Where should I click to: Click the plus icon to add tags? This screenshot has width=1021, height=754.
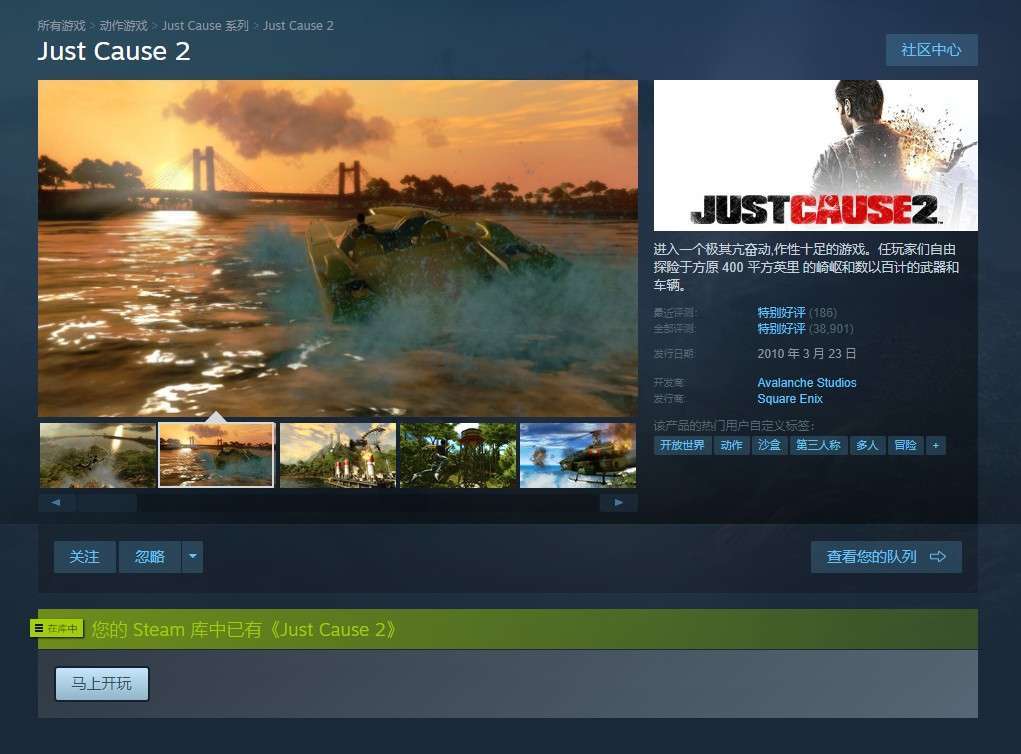click(x=936, y=445)
